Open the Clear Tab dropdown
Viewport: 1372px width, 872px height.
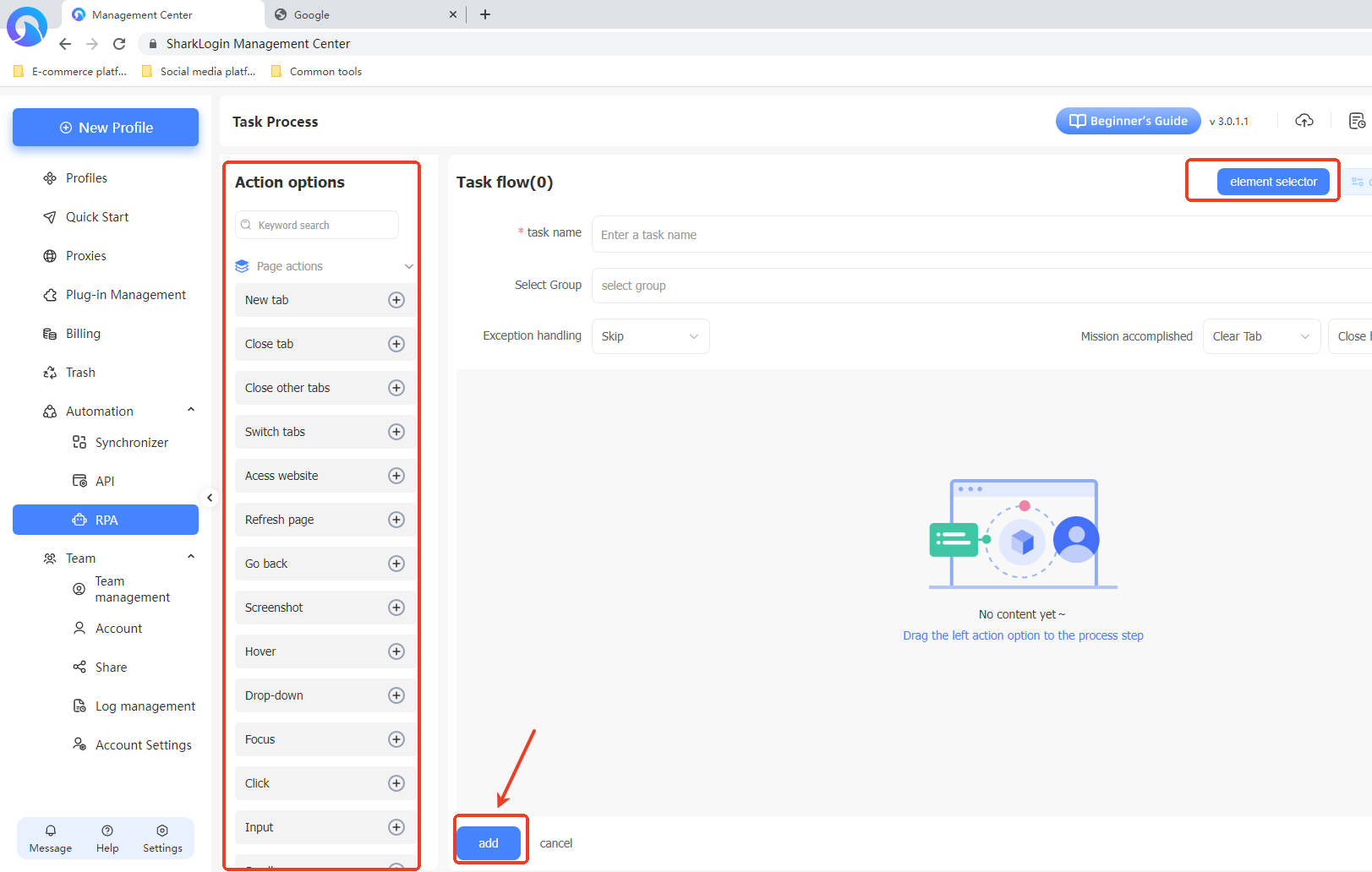click(1260, 336)
